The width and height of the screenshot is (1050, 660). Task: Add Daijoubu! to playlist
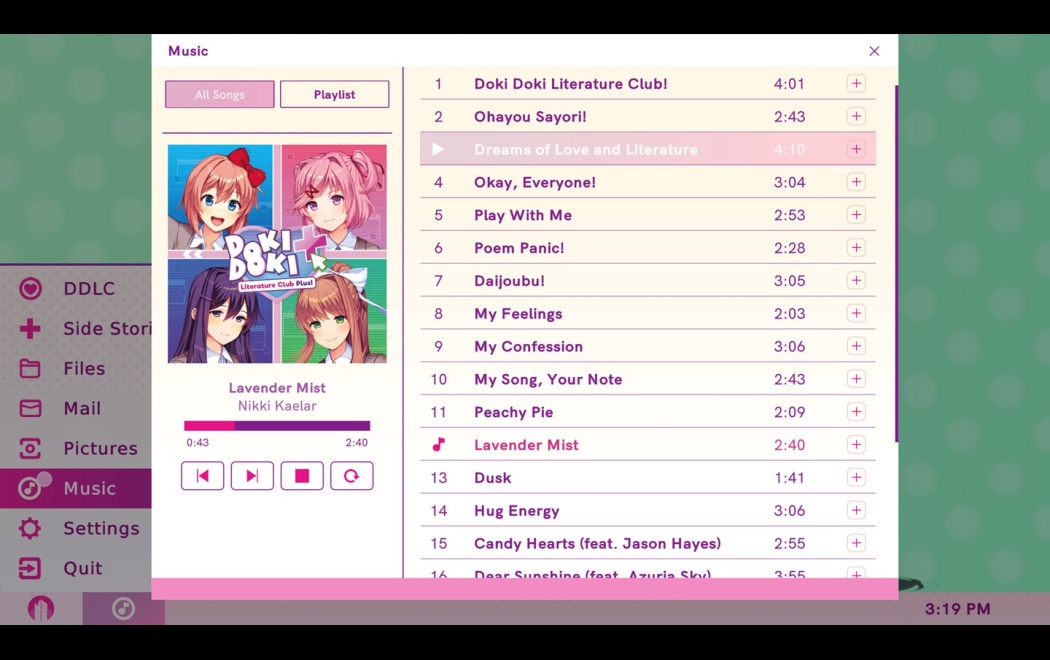click(x=856, y=280)
